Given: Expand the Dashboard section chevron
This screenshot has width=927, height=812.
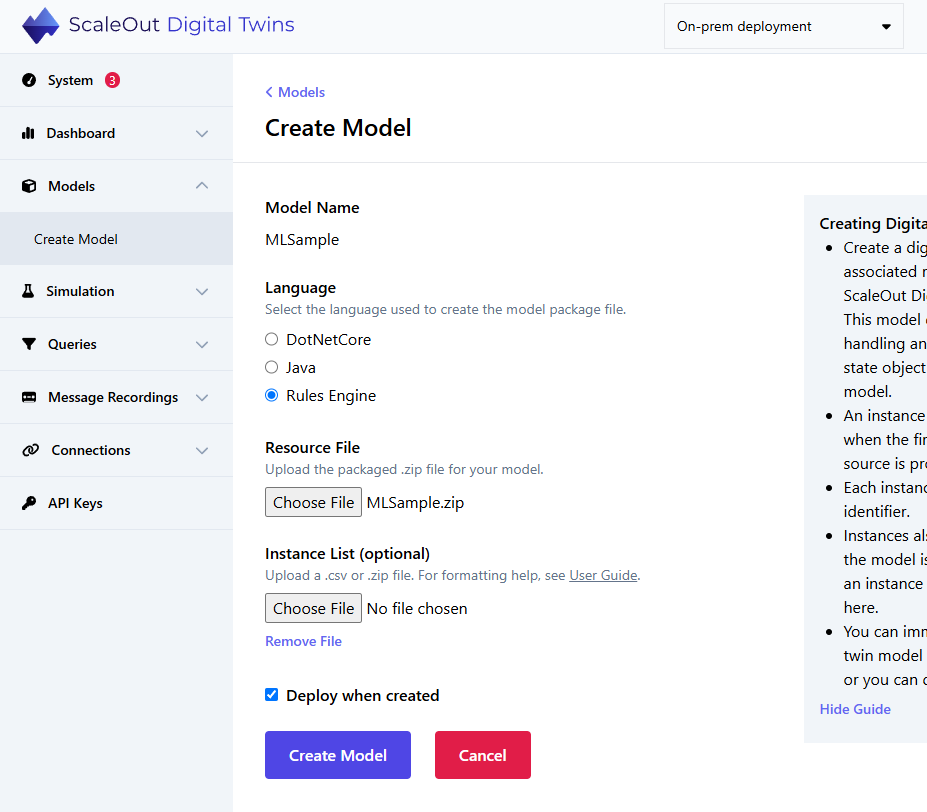Looking at the screenshot, I should [202, 134].
